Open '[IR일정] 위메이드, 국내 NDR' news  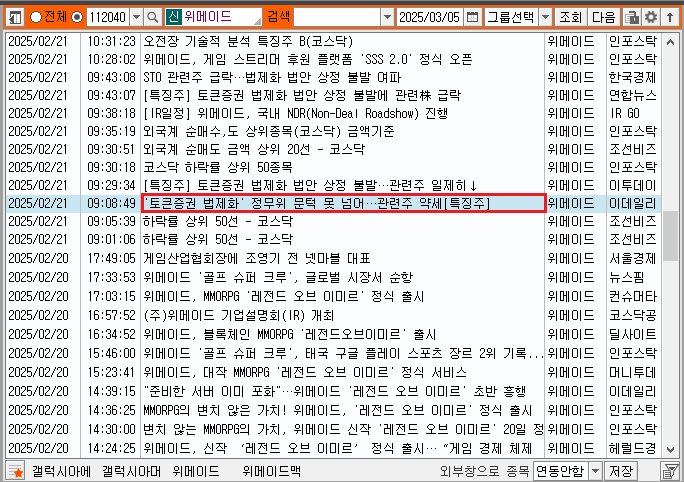point(296,113)
